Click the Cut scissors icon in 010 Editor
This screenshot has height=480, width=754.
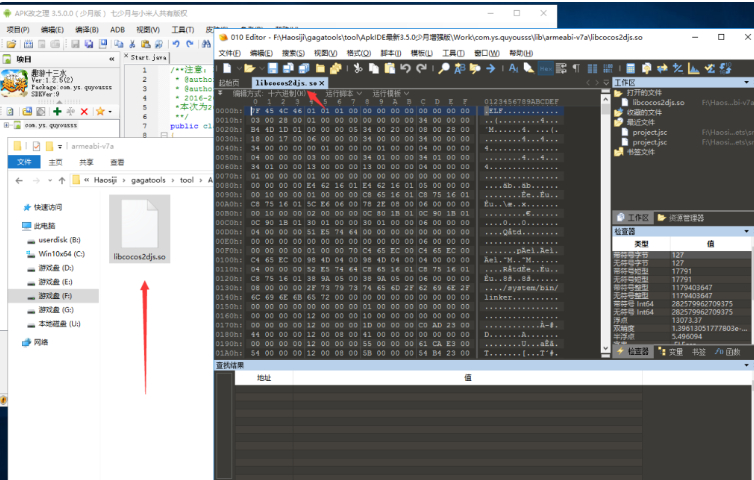(358, 68)
